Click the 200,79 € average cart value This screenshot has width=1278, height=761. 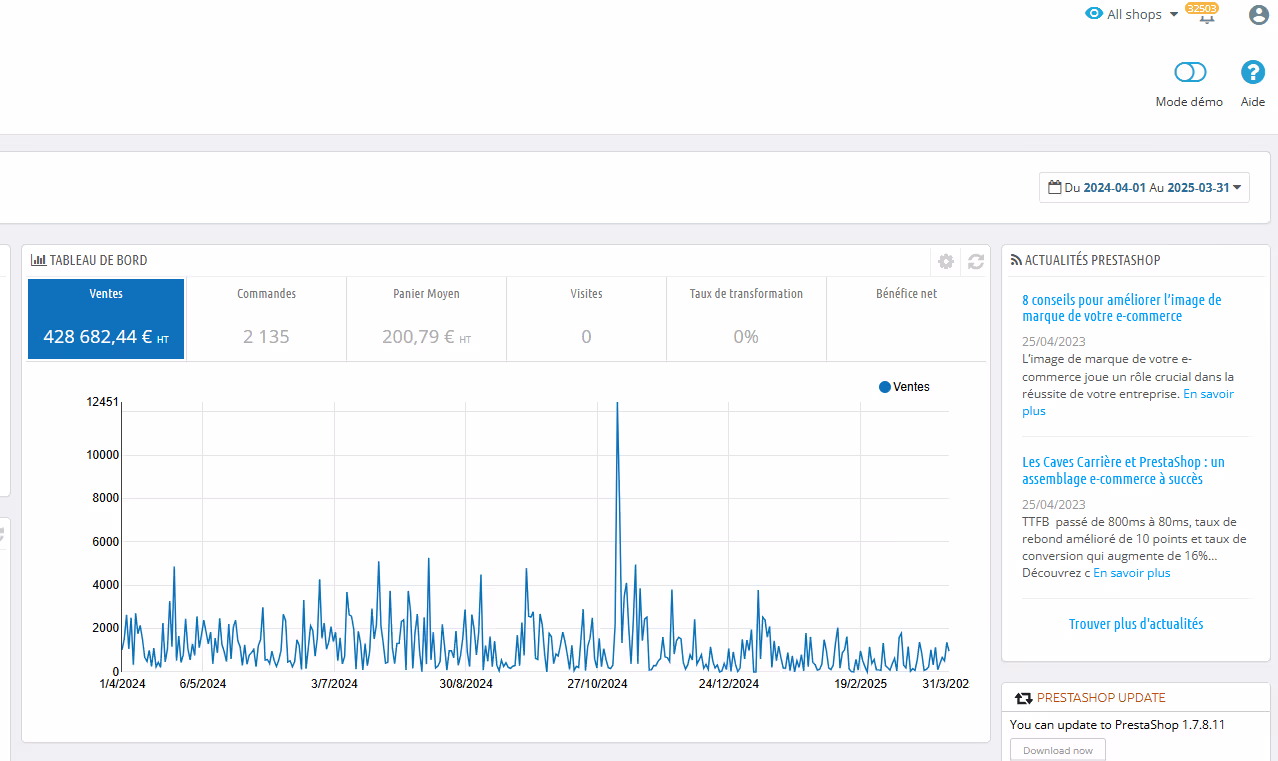(426, 337)
